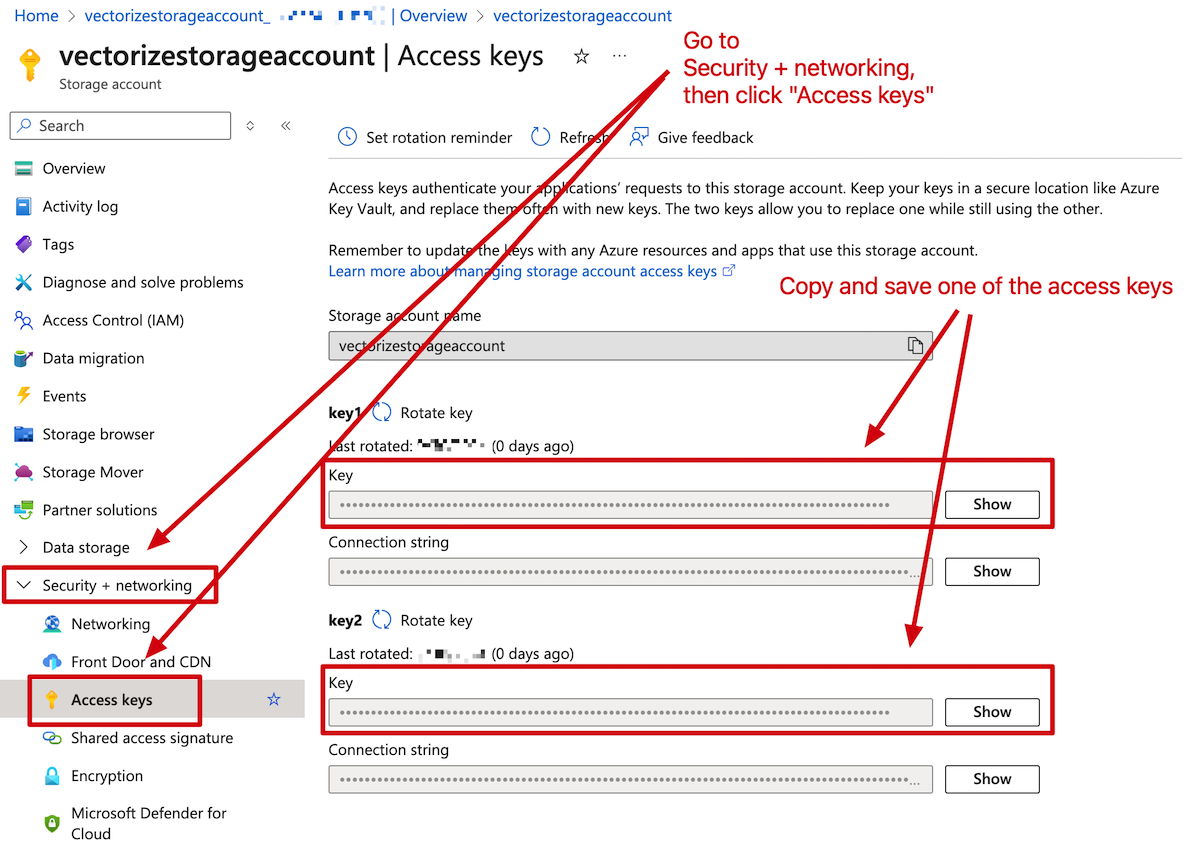Click the clock icon for rotation reminder
This screenshot has width=1200, height=847.
pos(347,138)
